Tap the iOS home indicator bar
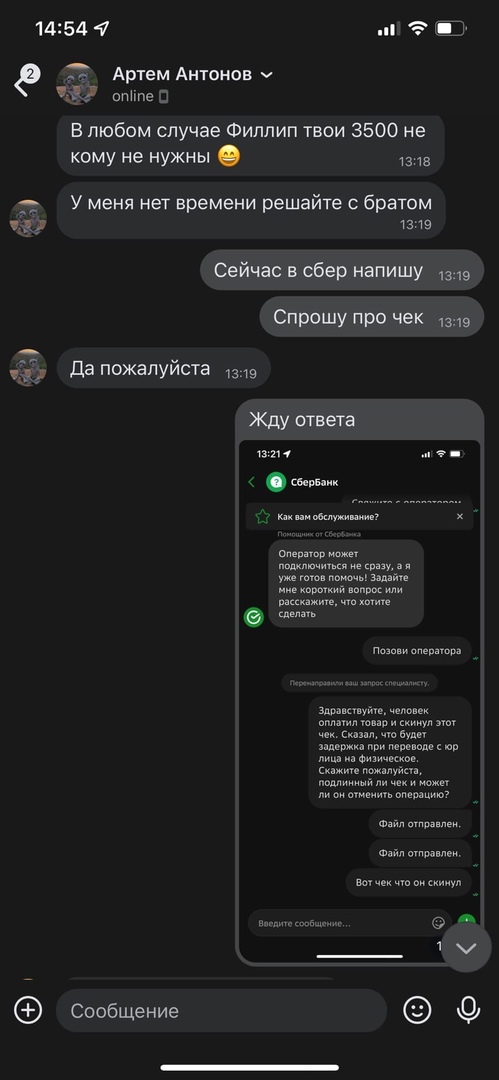The image size is (499, 1080). [250, 1068]
